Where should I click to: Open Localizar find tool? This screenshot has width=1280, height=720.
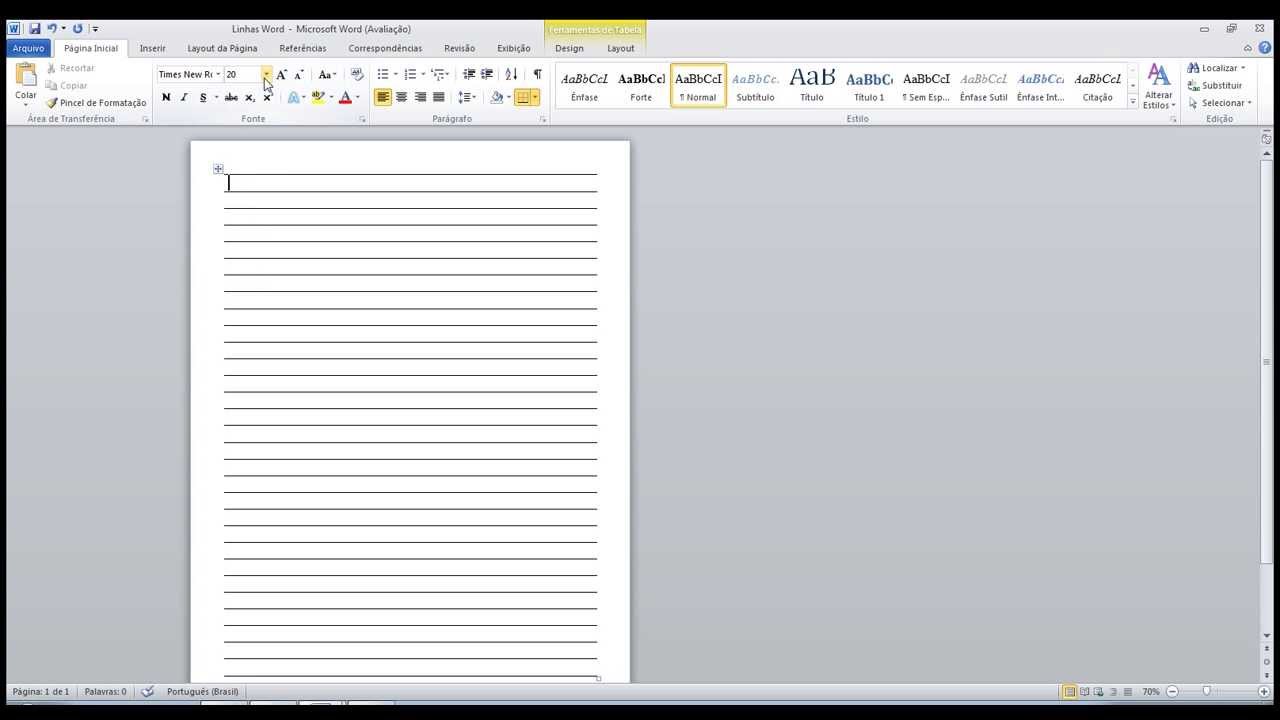pos(1216,68)
